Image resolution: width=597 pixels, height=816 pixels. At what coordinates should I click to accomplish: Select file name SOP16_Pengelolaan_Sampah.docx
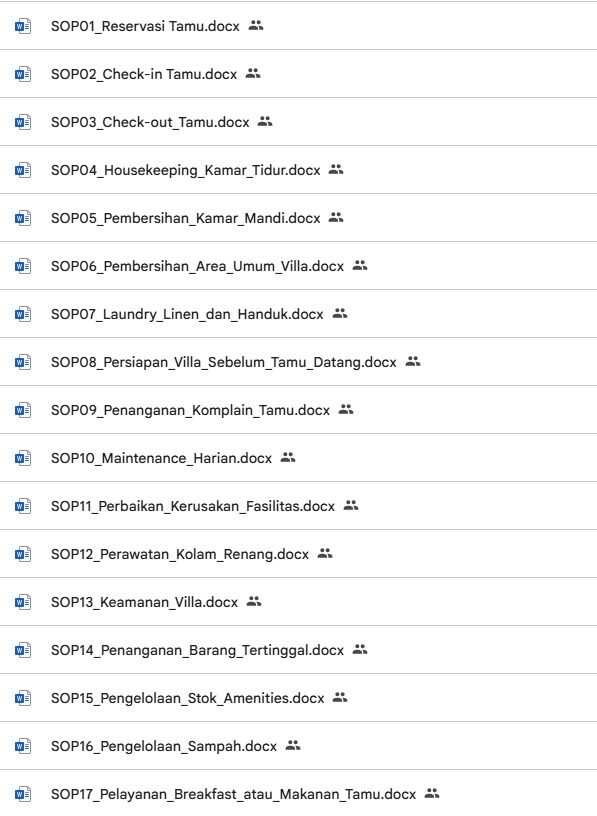pyautogui.click(x=164, y=746)
